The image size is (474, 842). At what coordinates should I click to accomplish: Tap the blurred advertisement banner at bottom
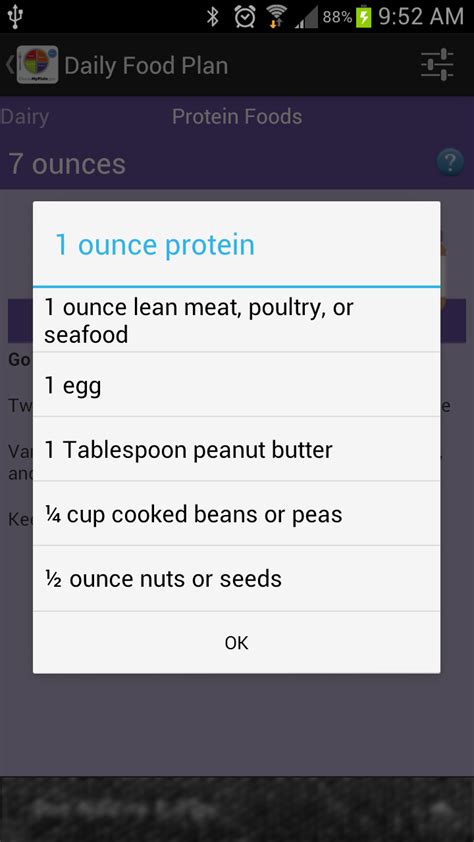237,809
